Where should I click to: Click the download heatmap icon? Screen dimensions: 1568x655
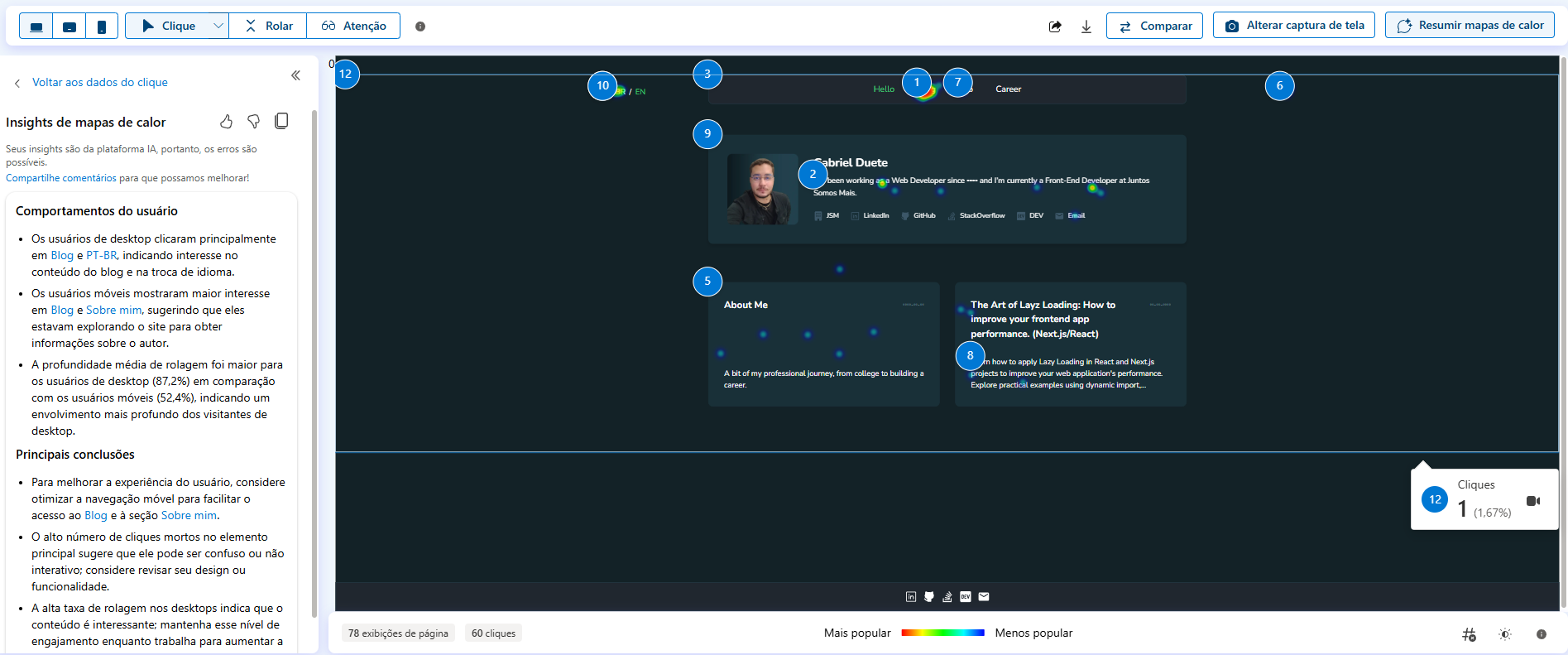(1086, 26)
